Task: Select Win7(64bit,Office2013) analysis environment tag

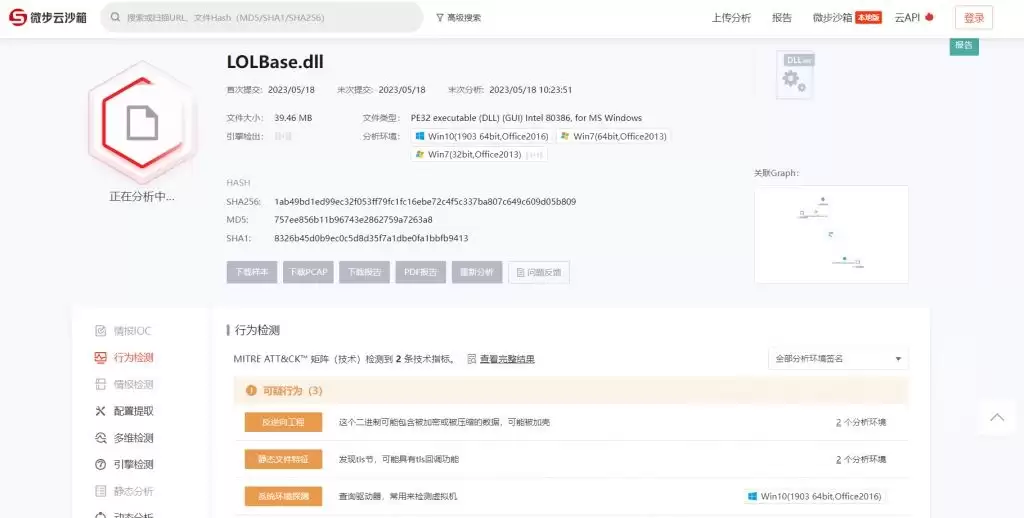Action: pyautogui.click(x=613, y=137)
